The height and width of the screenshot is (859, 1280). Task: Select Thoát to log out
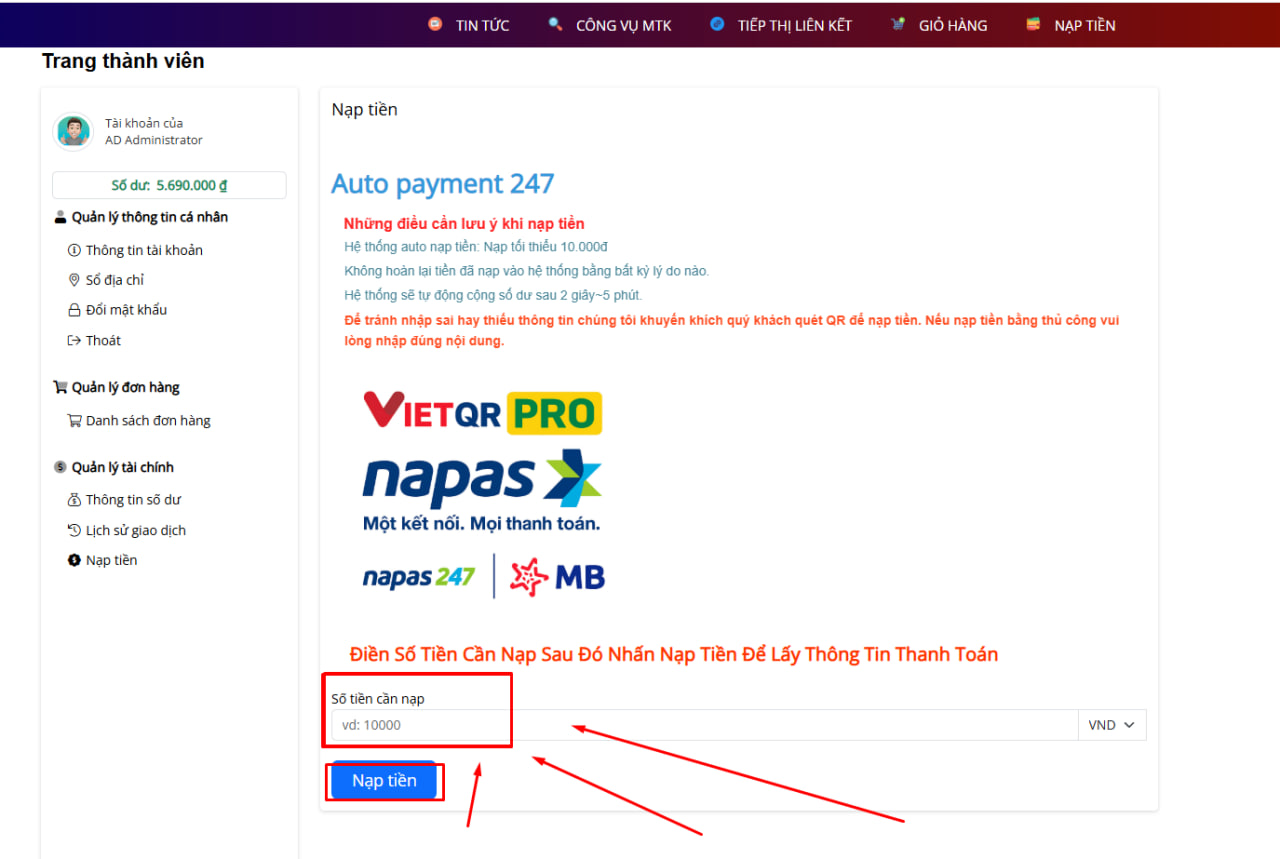point(103,340)
